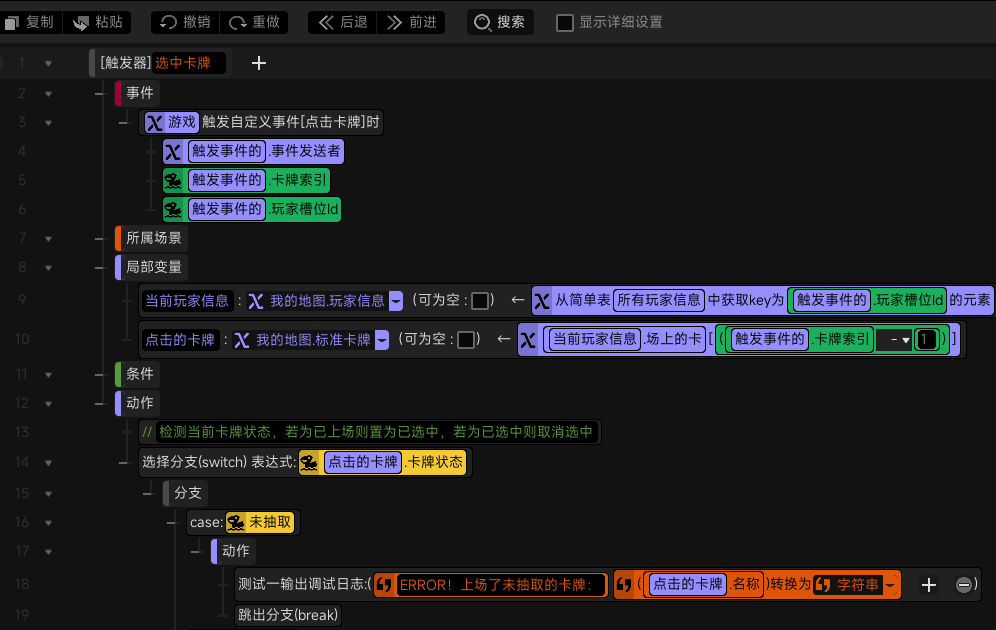Select the 局部变量 section header
The height and width of the screenshot is (630, 996).
(x=153, y=267)
